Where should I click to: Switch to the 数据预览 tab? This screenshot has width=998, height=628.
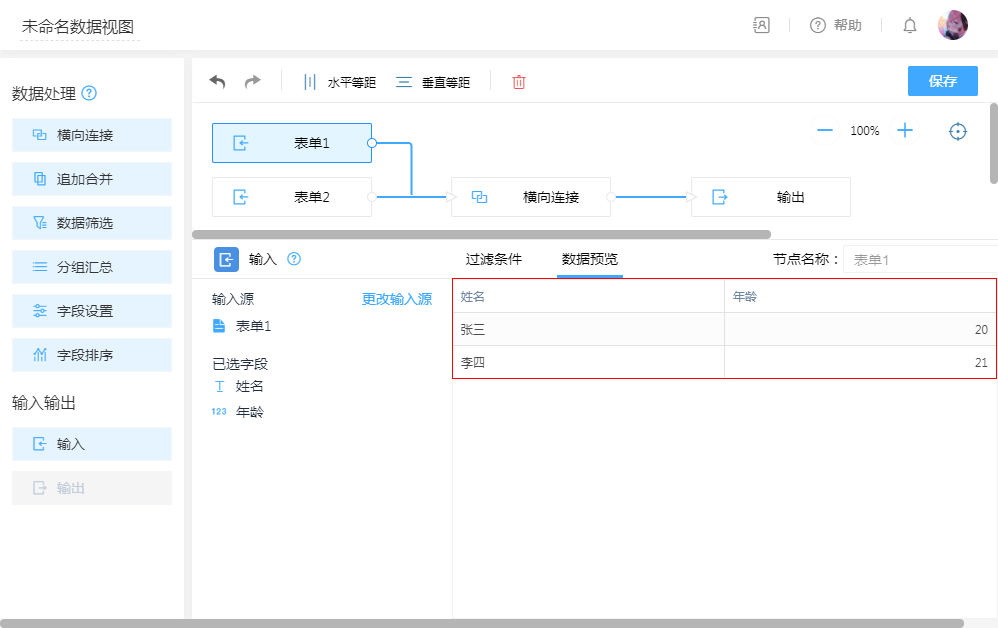(x=590, y=259)
